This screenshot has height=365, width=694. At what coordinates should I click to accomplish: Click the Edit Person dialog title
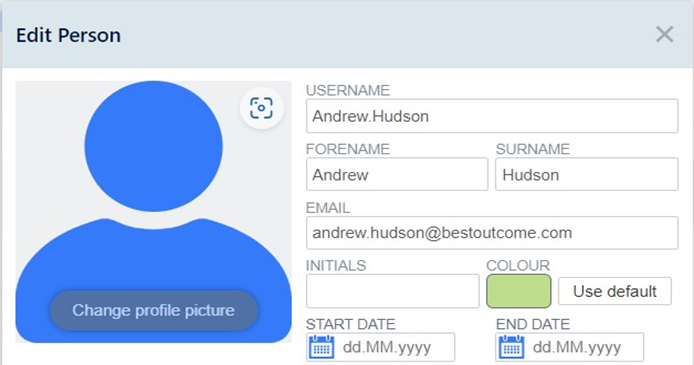68,35
